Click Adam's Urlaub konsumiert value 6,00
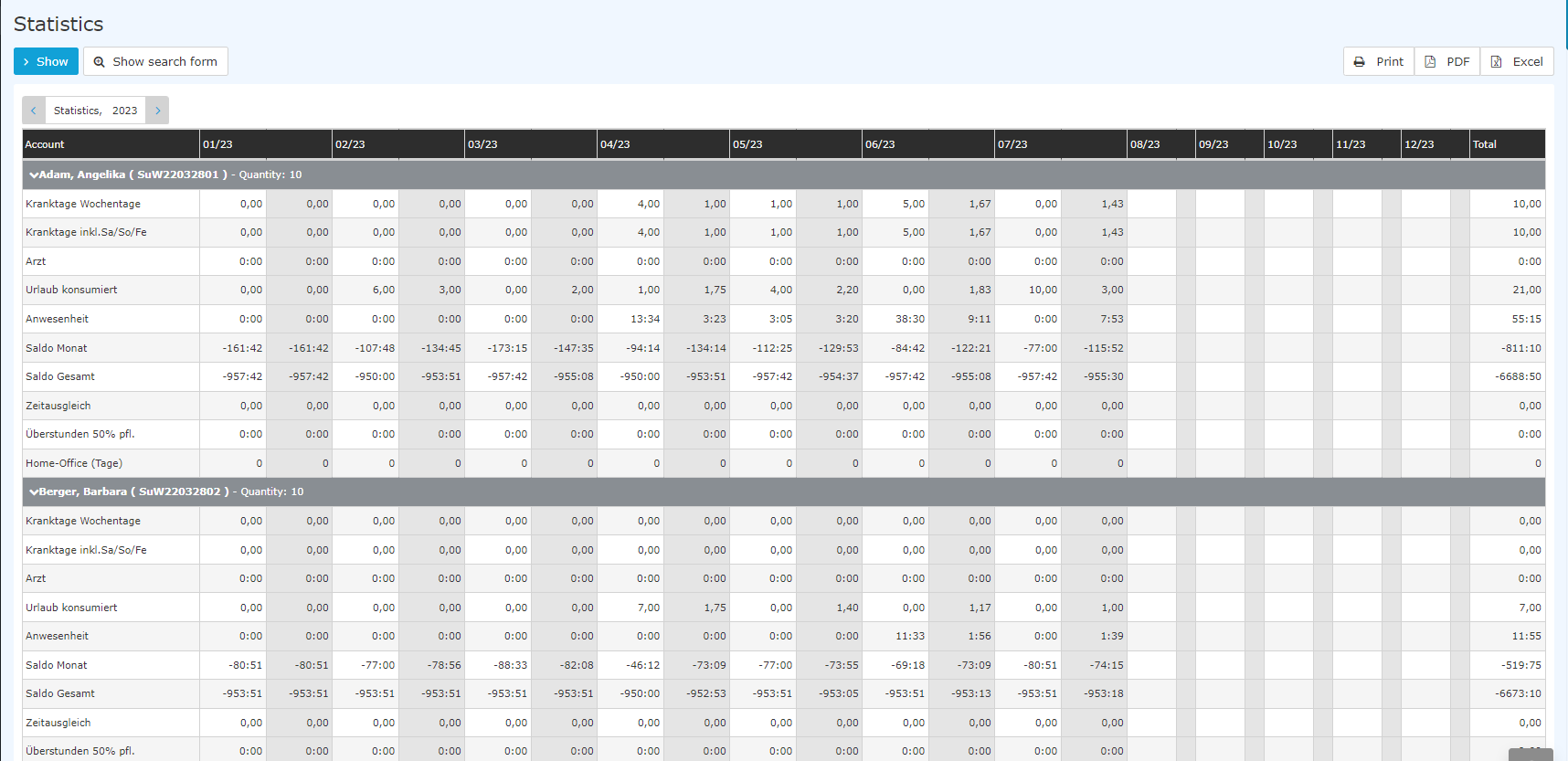Screen dimensions: 1568x761 [384, 290]
